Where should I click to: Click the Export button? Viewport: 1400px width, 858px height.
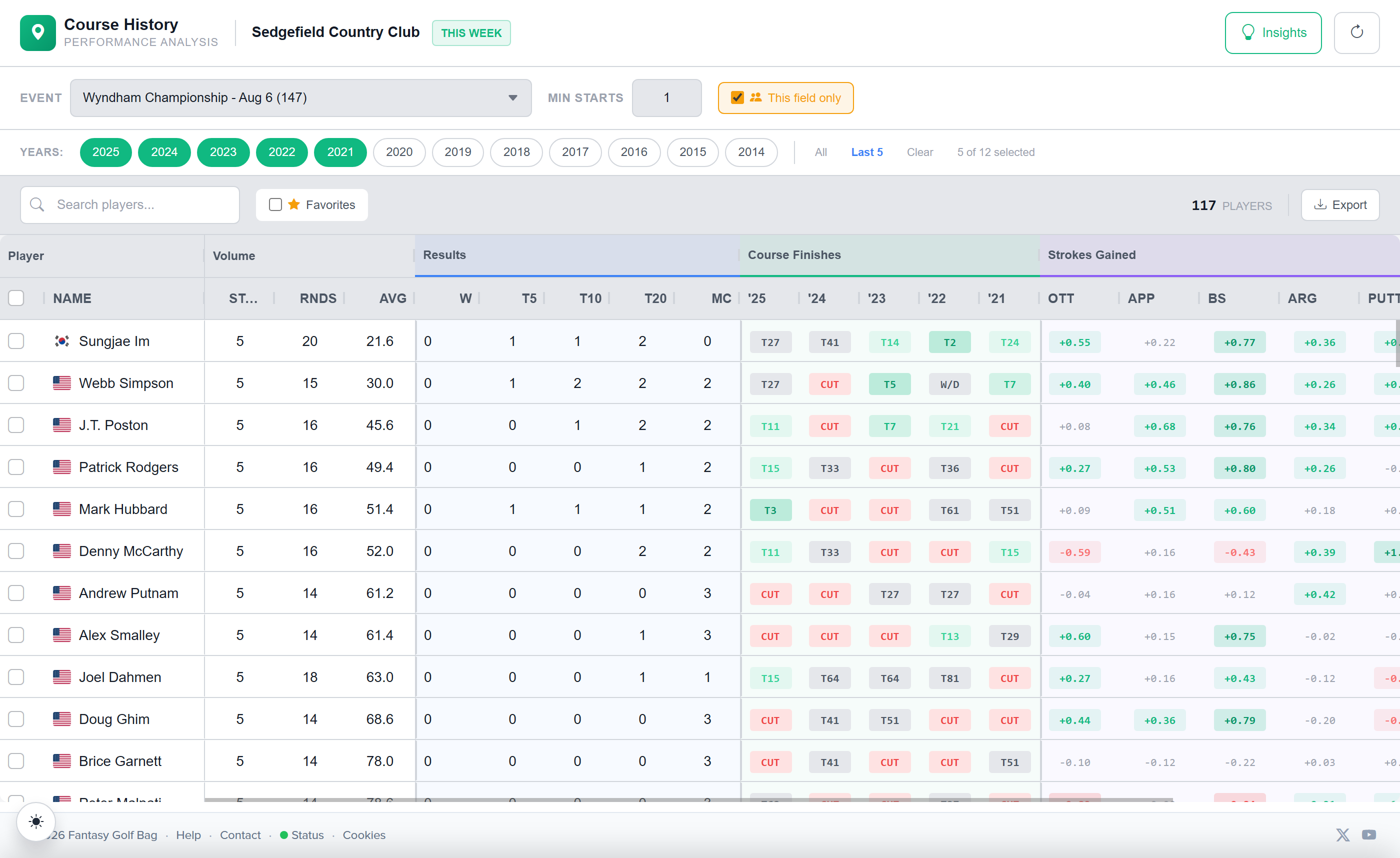1340,204
